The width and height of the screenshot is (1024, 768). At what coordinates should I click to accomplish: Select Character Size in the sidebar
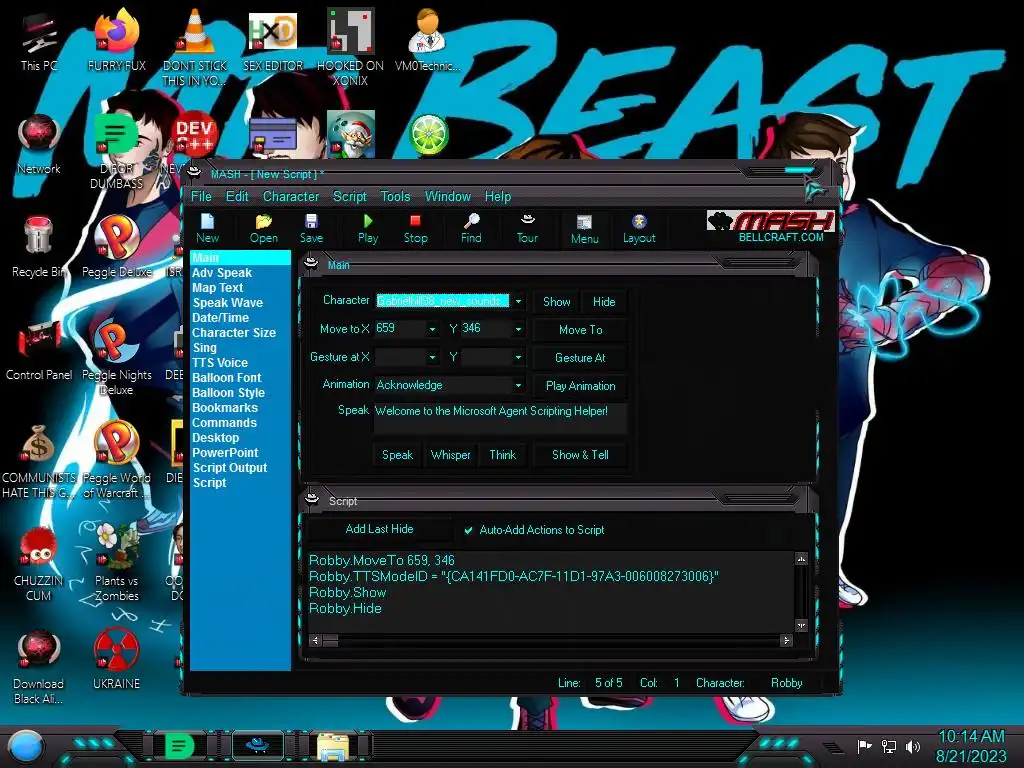pos(234,333)
